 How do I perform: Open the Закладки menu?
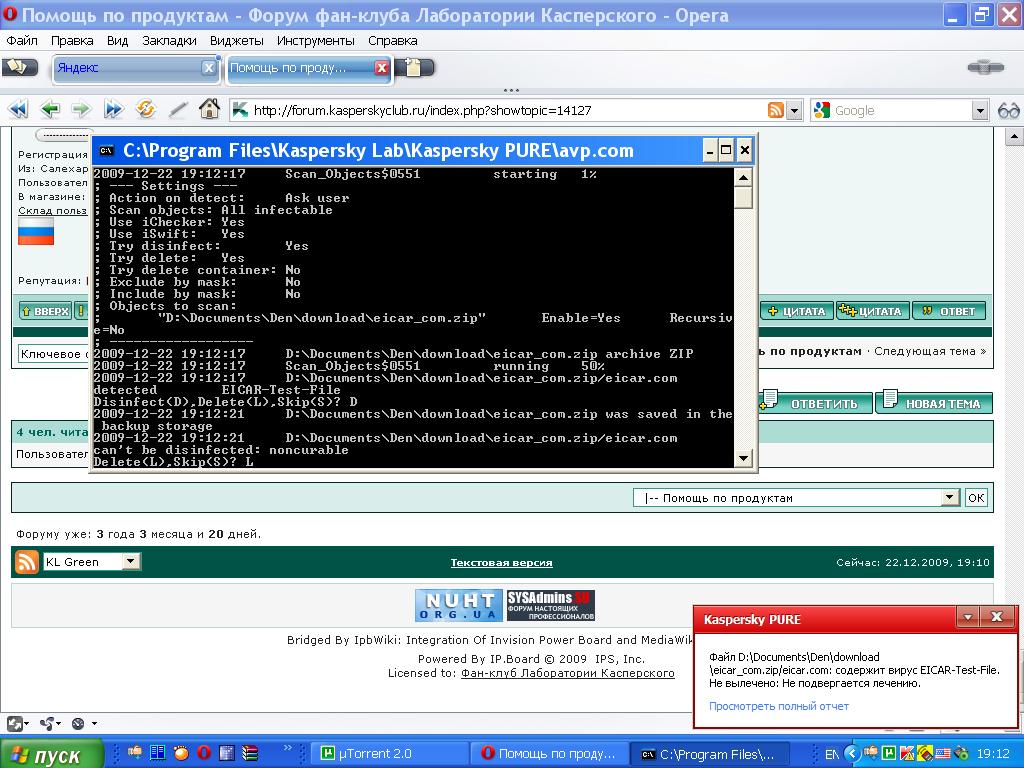coord(169,41)
